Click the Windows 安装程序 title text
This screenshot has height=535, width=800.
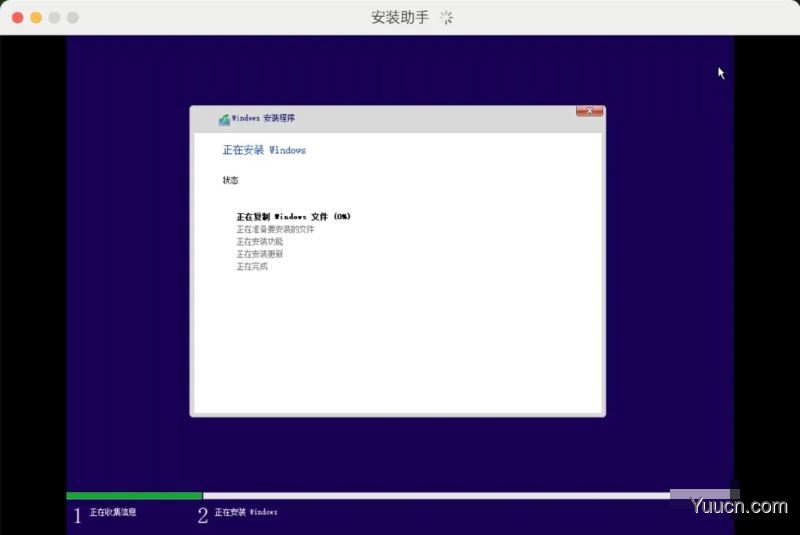(263, 118)
